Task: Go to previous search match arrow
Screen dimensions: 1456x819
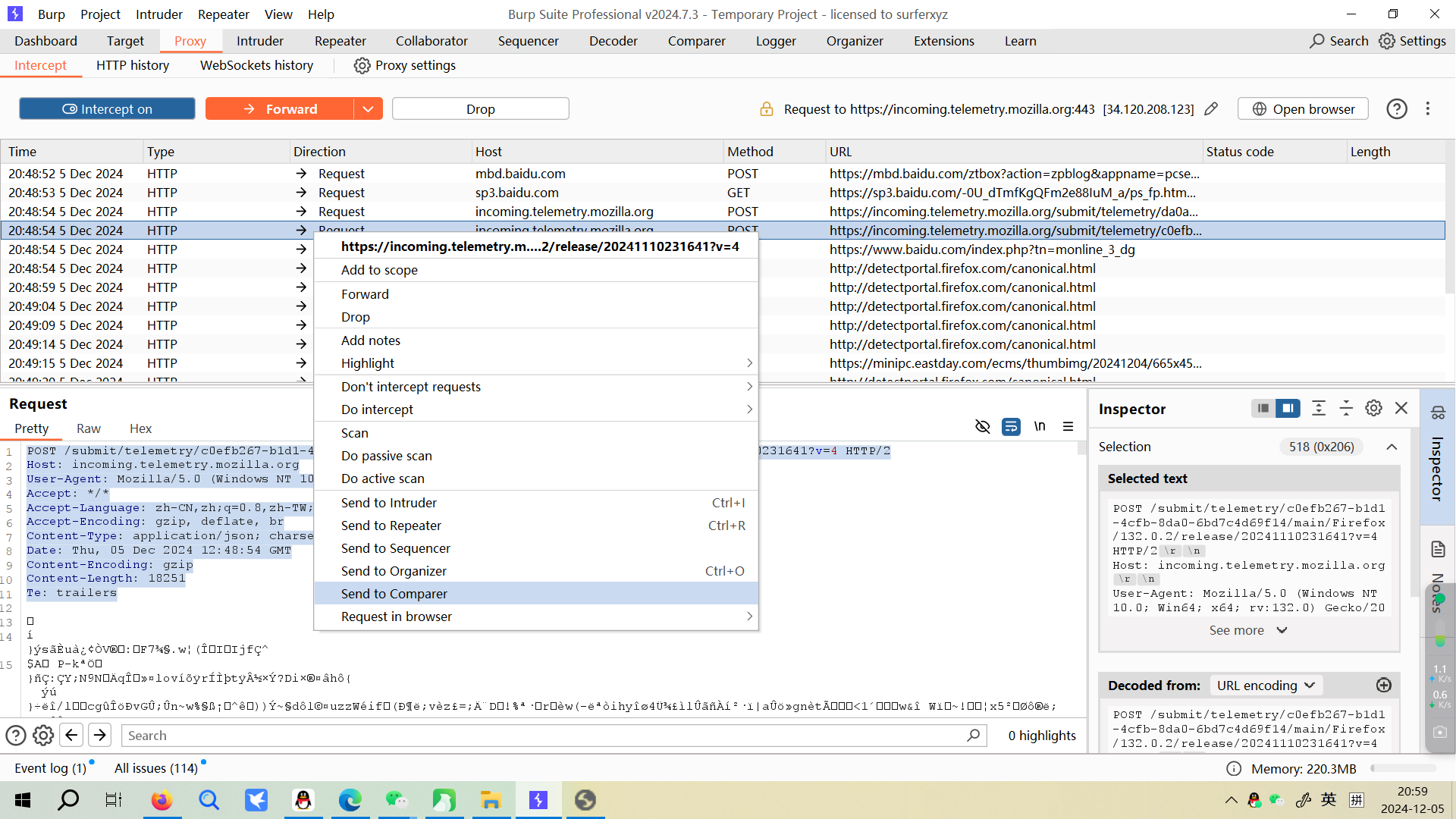Action: (71, 735)
